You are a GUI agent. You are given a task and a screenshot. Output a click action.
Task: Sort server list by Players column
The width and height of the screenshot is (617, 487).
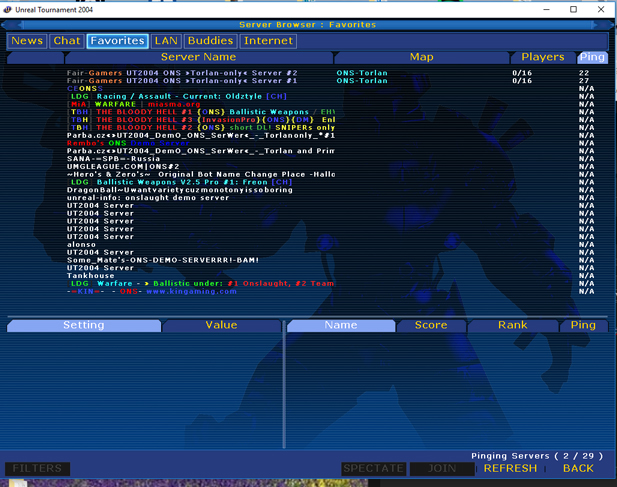point(542,57)
